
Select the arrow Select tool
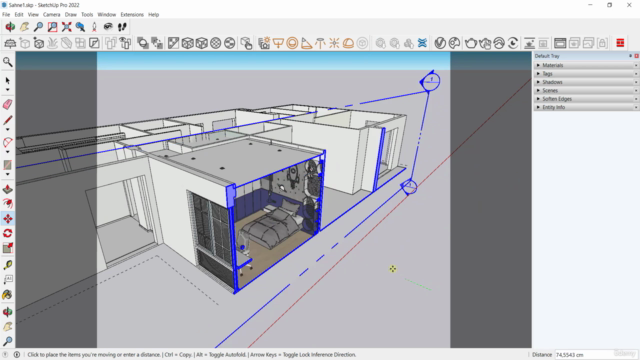[7, 80]
